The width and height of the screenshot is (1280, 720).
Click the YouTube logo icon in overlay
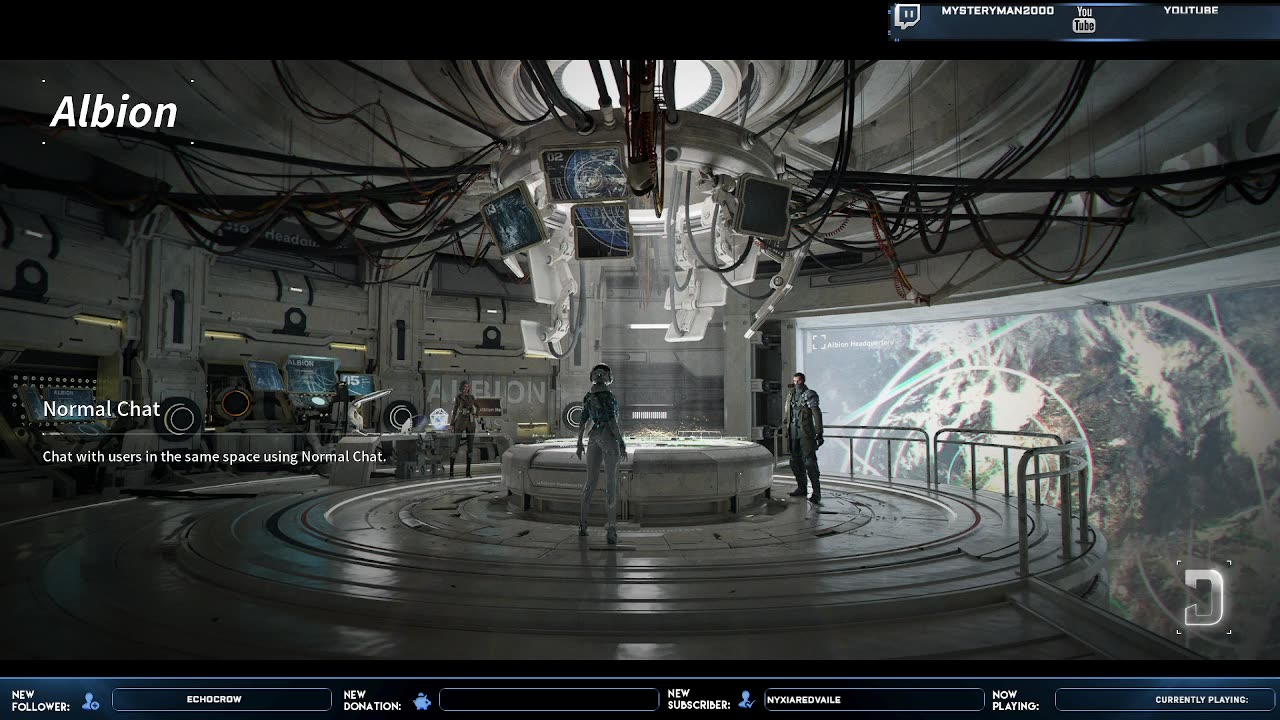pyautogui.click(x=1084, y=19)
